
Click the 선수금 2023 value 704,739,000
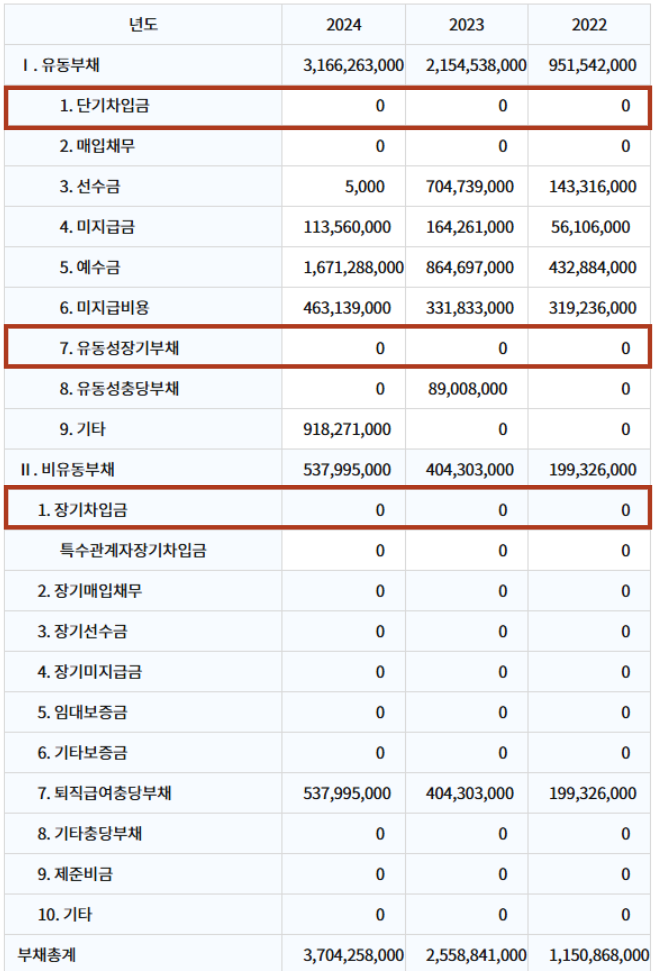[x=470, y=187]
